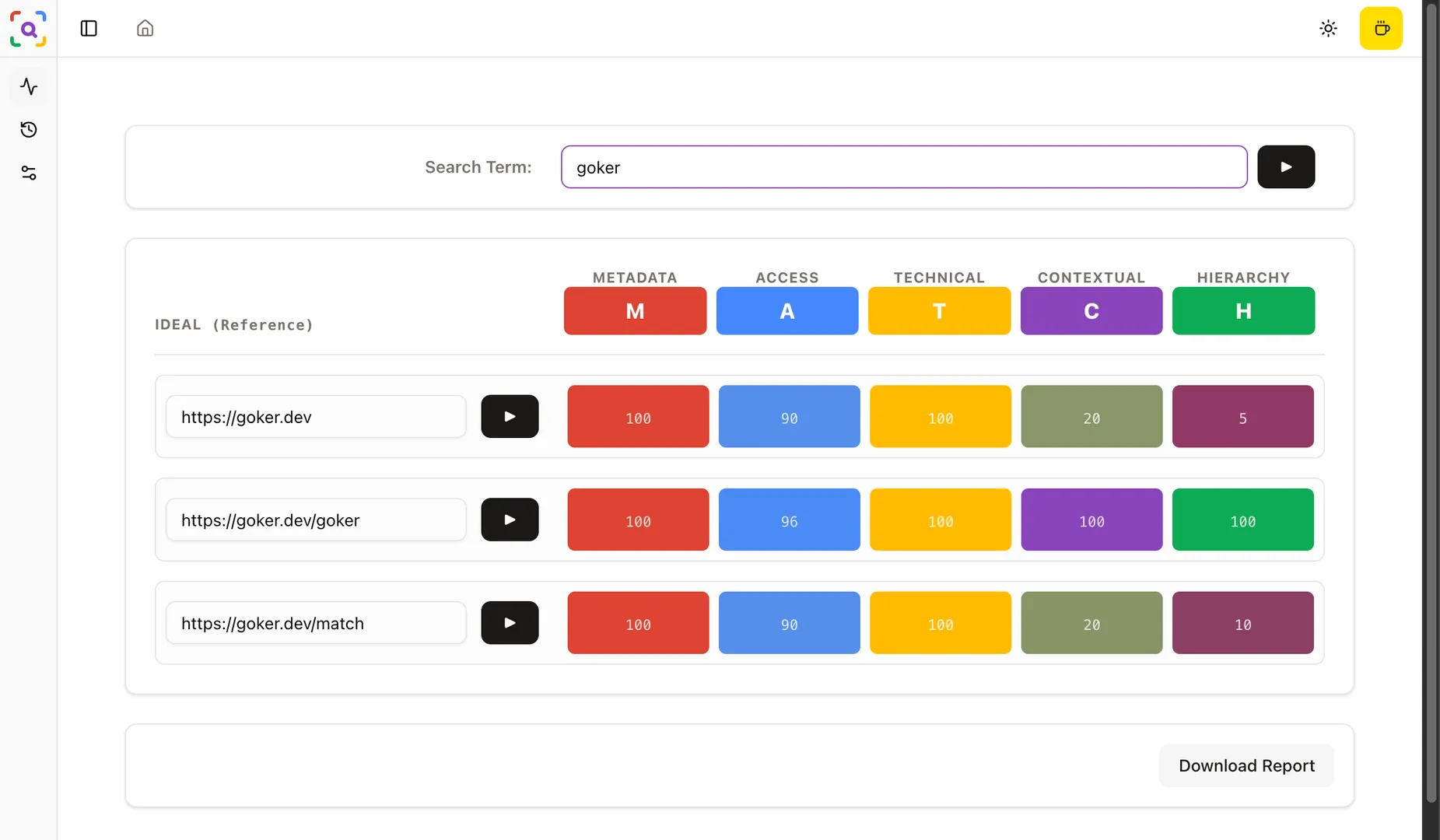Open the settings sliders icon in sidebar
The width and height of the screenshot is (1440, 840).
coord(29,173)
